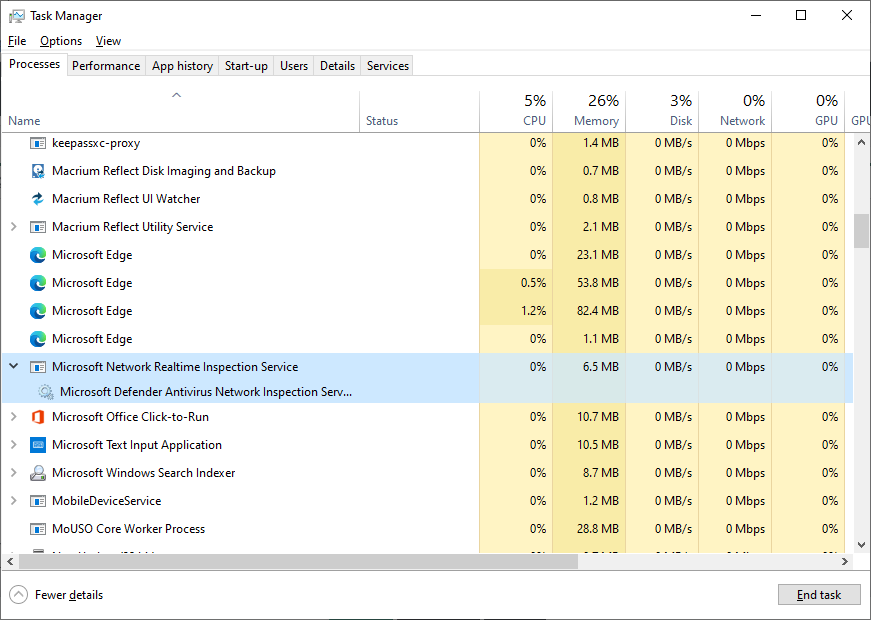Open the Options menu
The image size is (871, 620).
pyautogui.click(x=61, y=41)
